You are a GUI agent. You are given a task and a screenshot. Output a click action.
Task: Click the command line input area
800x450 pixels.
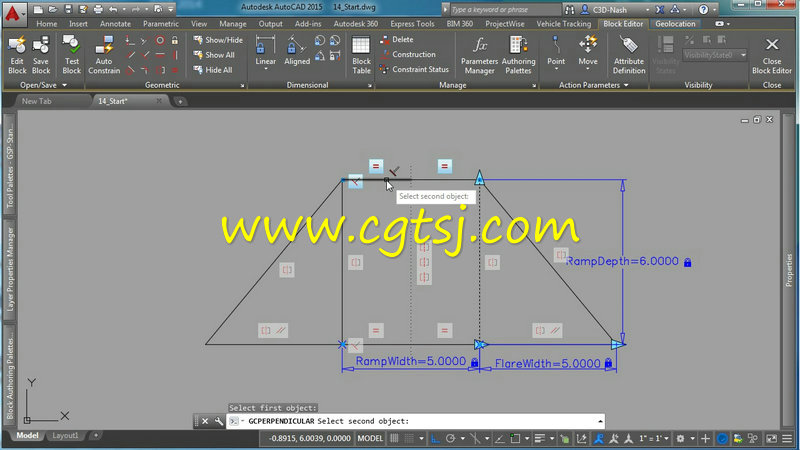pos(416,421)
